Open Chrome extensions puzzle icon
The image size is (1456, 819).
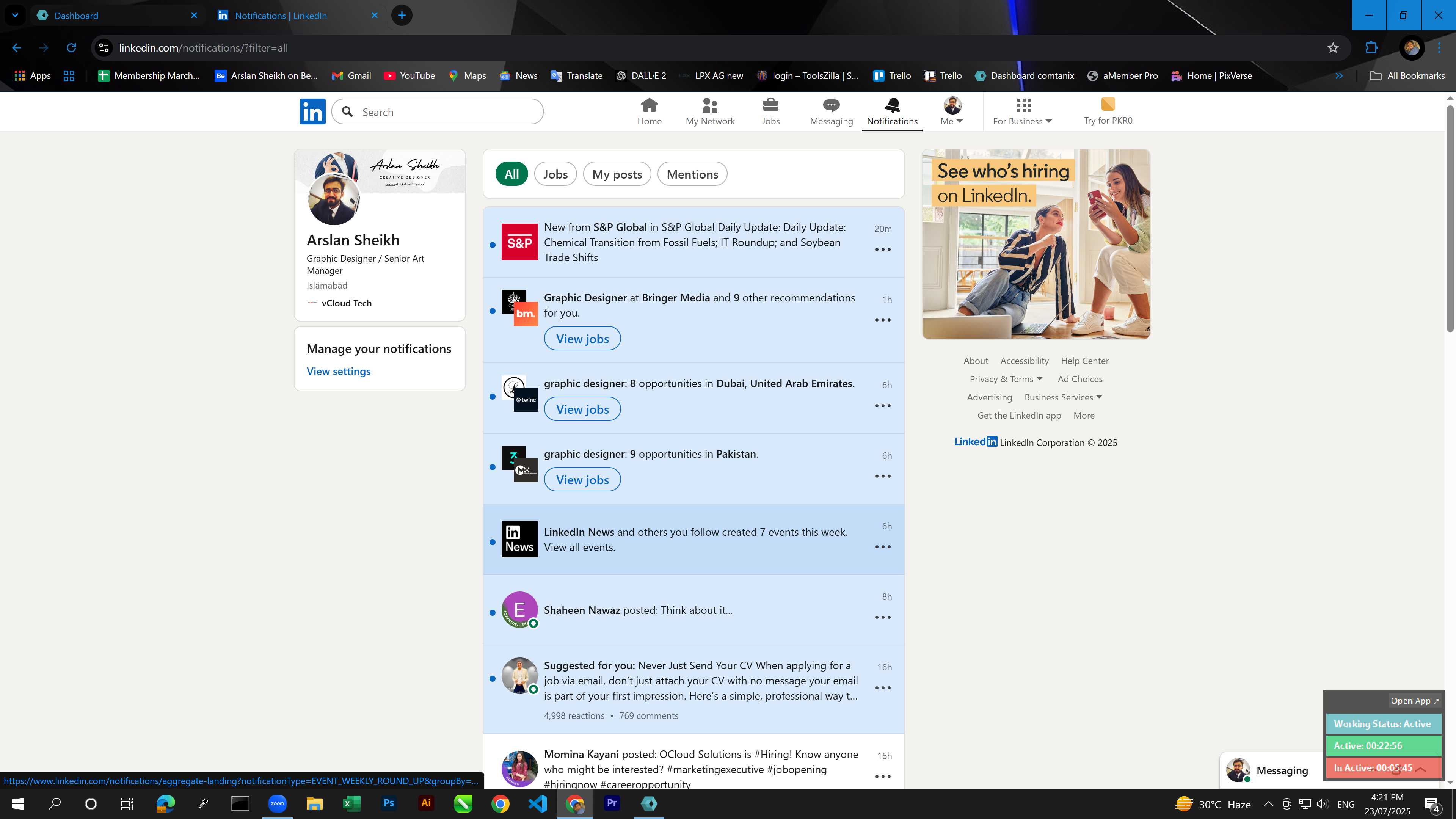coord(1371,48)
